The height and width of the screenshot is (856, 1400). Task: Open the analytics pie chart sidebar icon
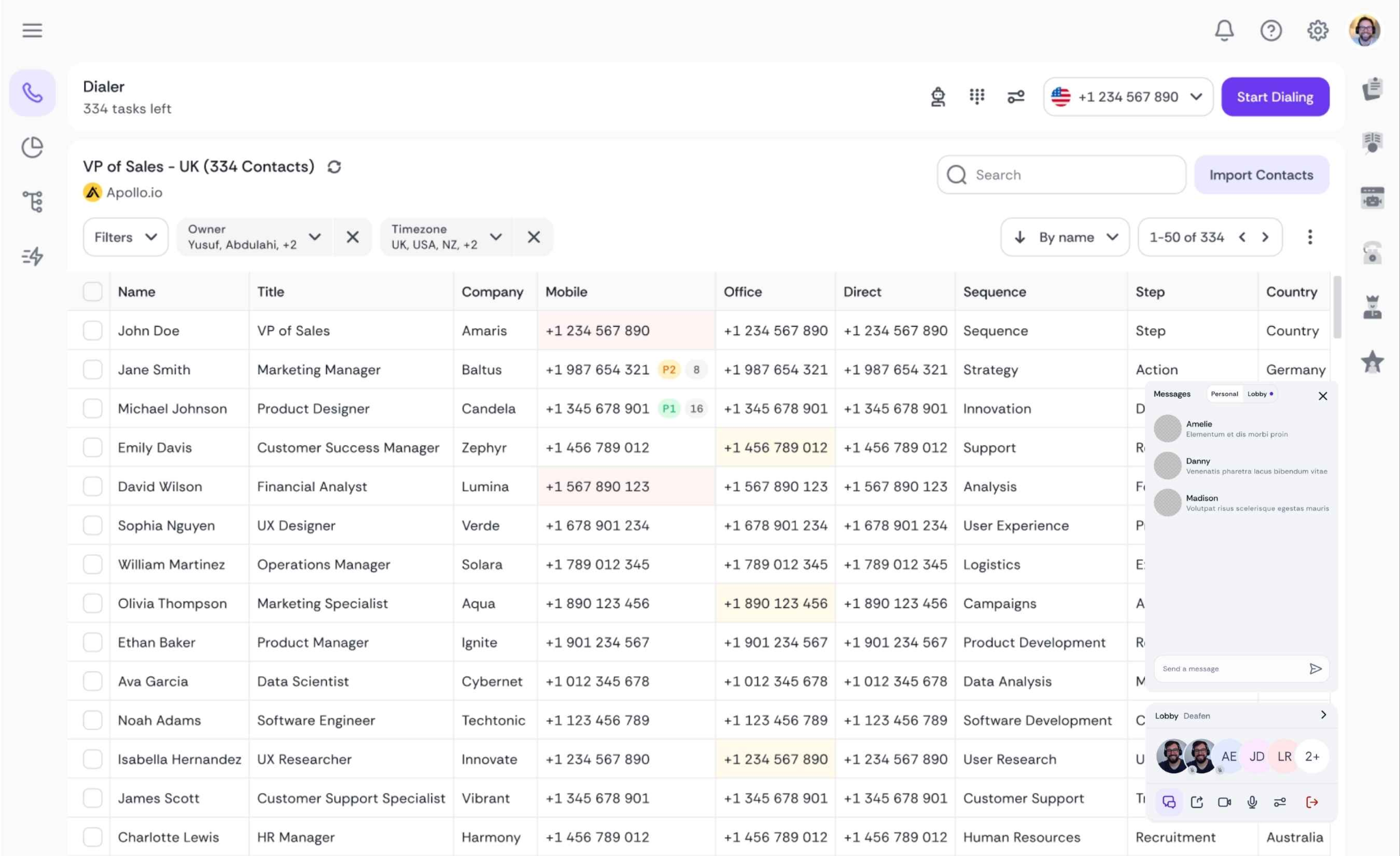coord(32,147)
